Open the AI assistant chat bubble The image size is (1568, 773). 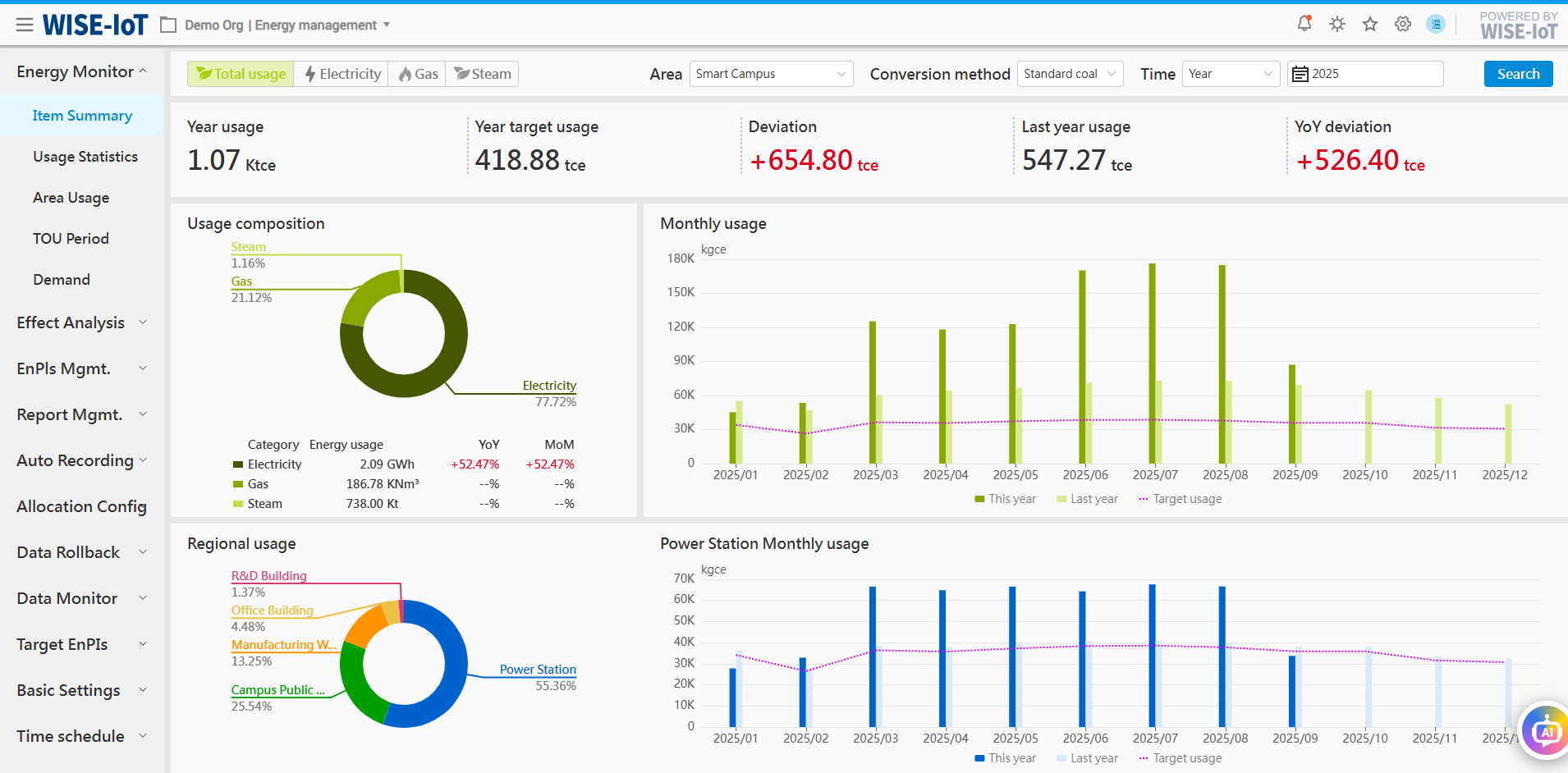[x=1545, y=732]
